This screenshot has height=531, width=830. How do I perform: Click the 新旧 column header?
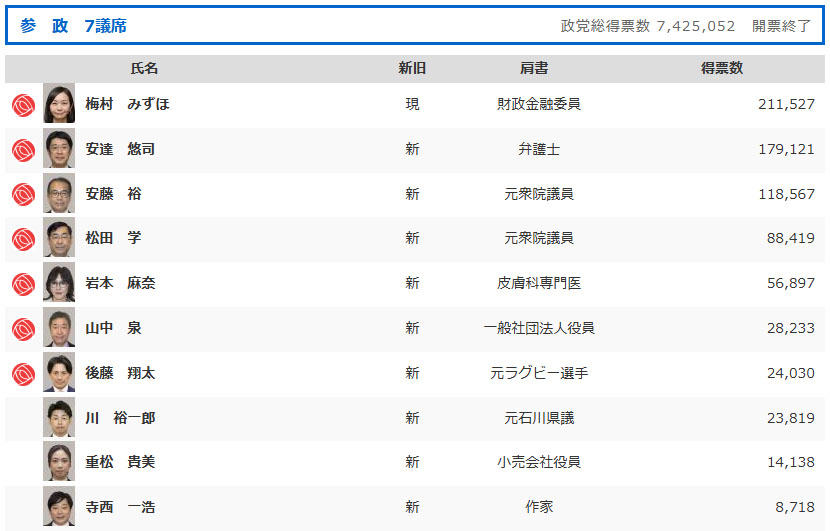[x=412, y=68]
